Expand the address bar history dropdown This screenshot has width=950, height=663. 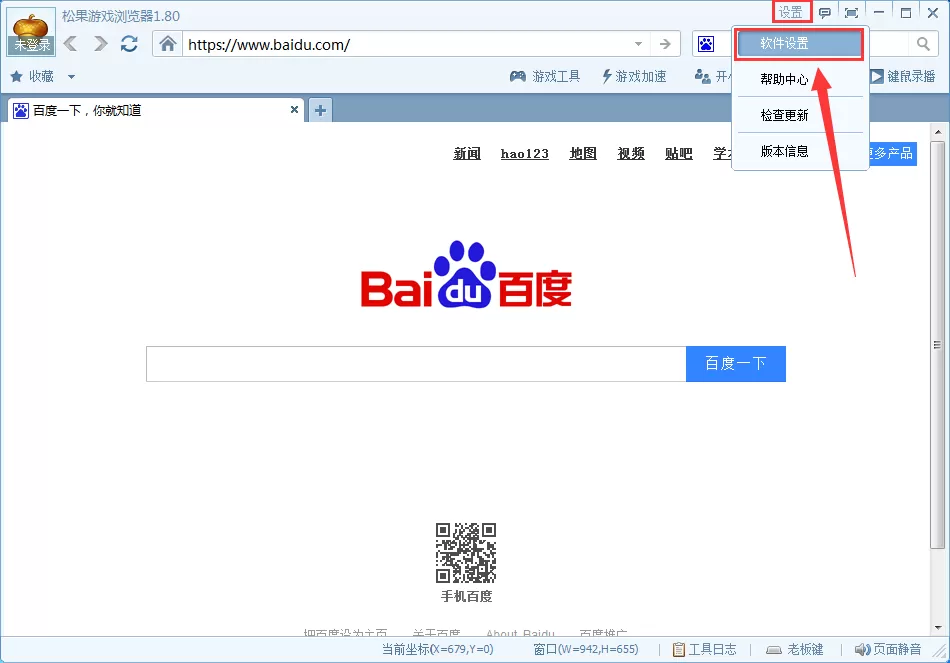(638, 44)
